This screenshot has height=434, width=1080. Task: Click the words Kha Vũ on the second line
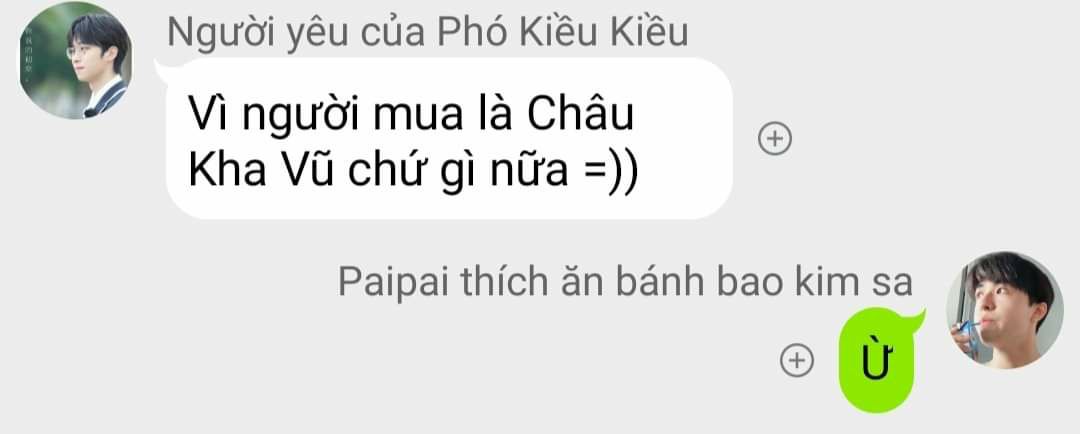(261, 172)
